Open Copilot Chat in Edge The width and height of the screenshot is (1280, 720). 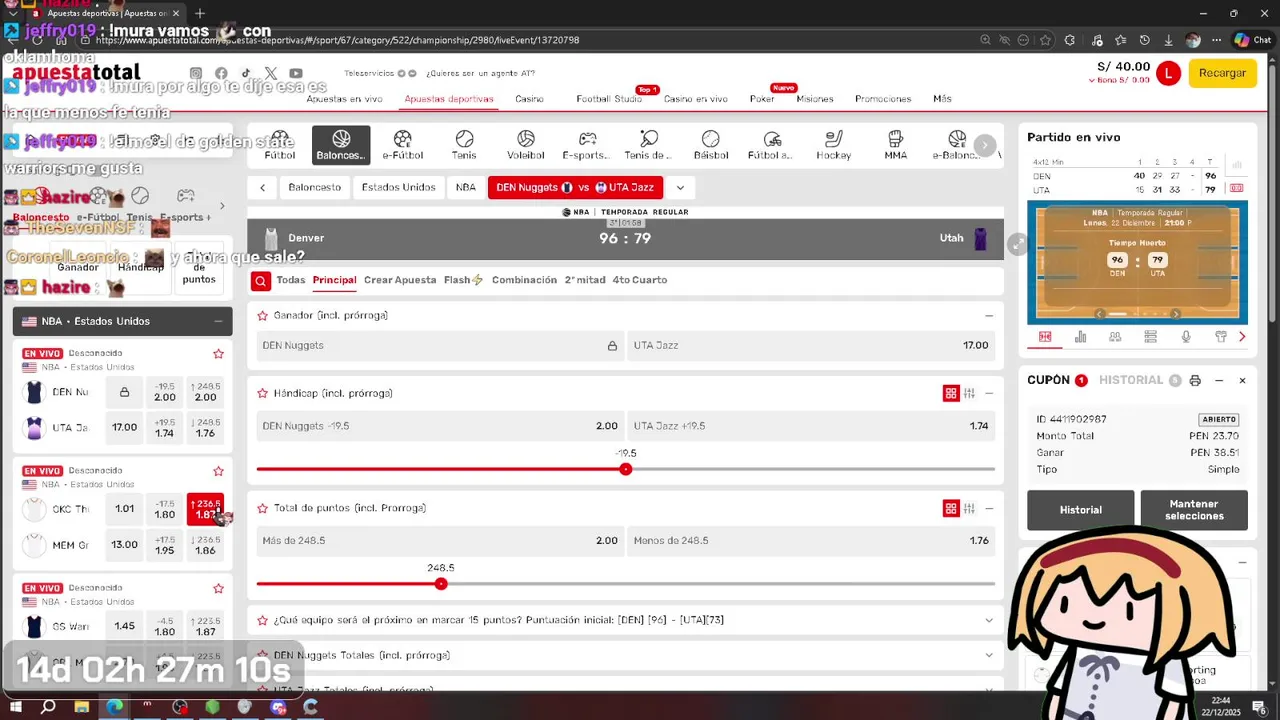pos(1252,40)
